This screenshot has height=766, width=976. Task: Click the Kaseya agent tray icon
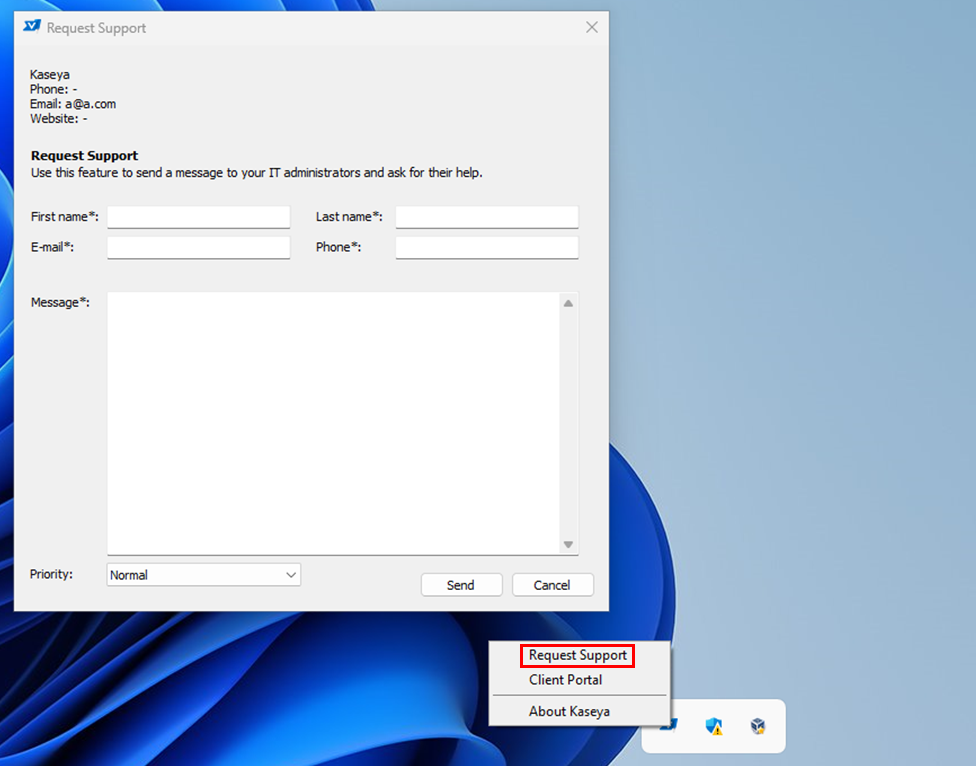tap(670, 726)
